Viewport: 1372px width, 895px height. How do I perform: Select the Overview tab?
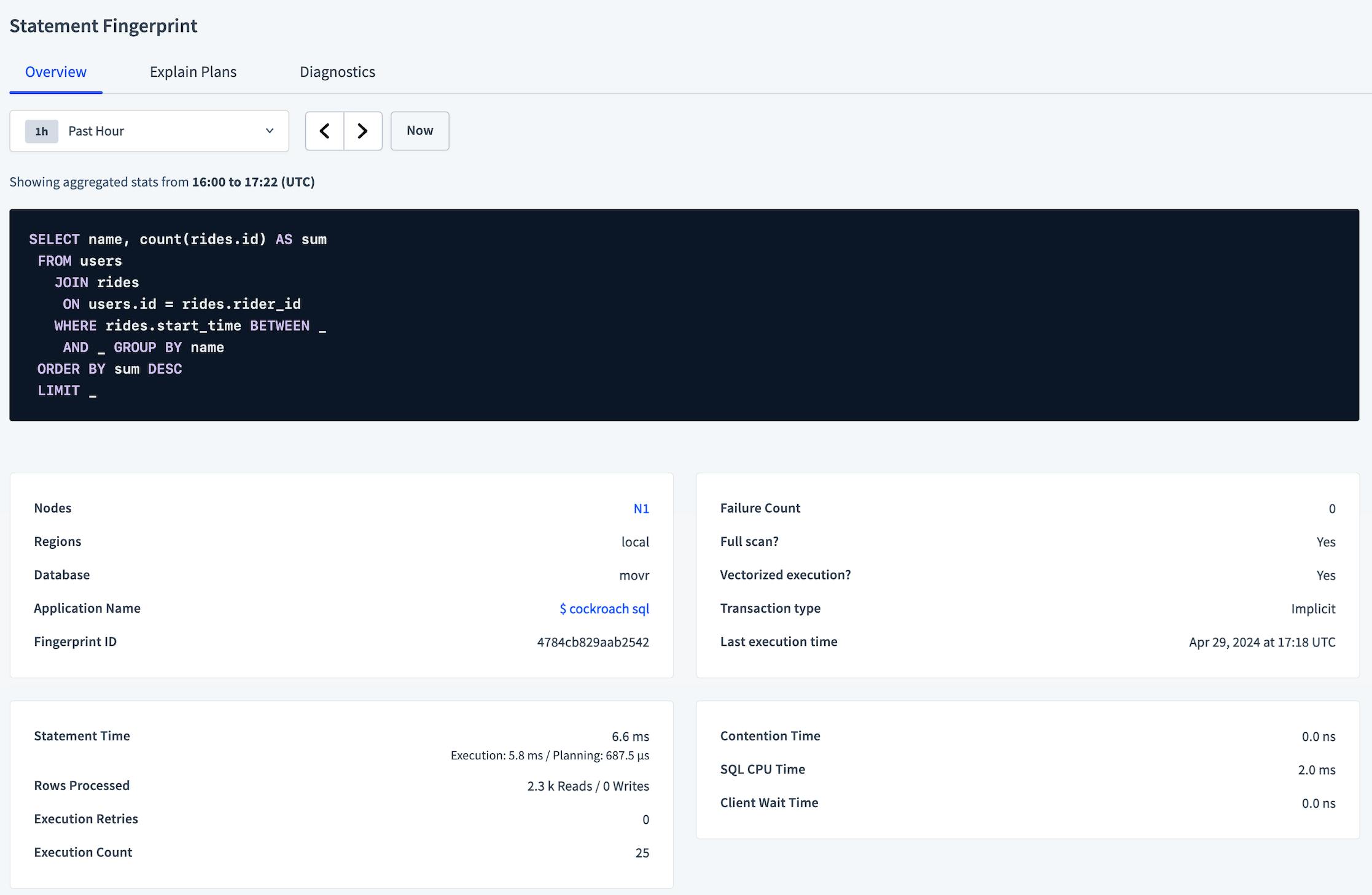tap(55, 71)
